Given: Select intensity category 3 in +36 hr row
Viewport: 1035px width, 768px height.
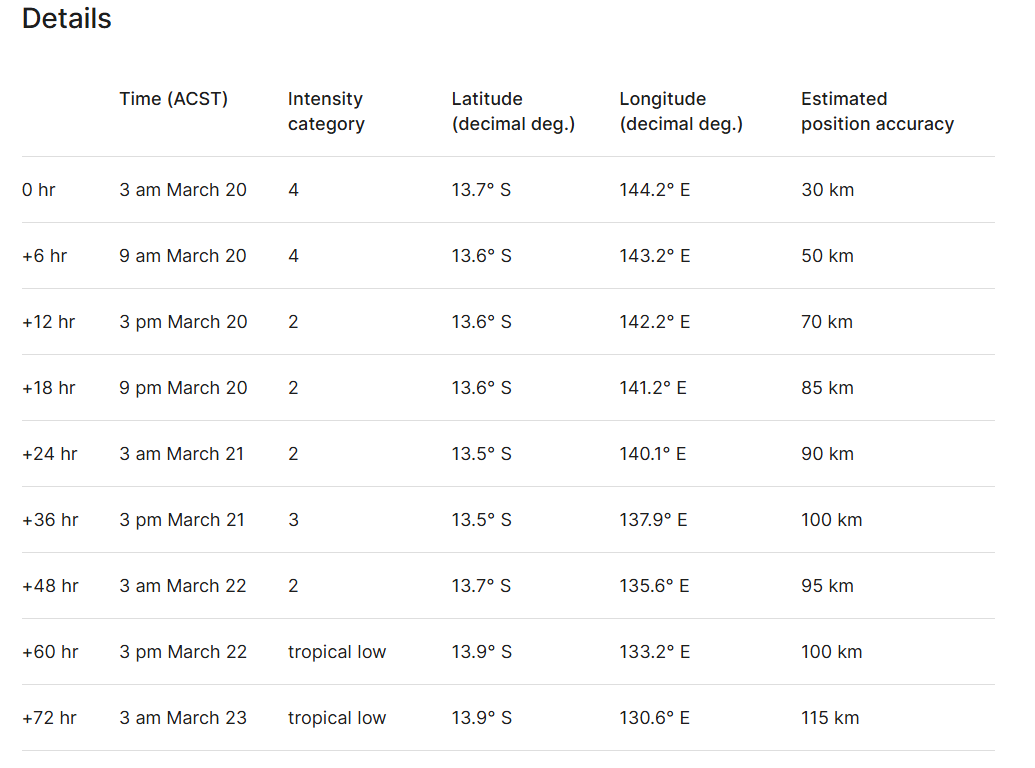Looking at the screenshot, I should pyautogui.click(x=293, y=520).
